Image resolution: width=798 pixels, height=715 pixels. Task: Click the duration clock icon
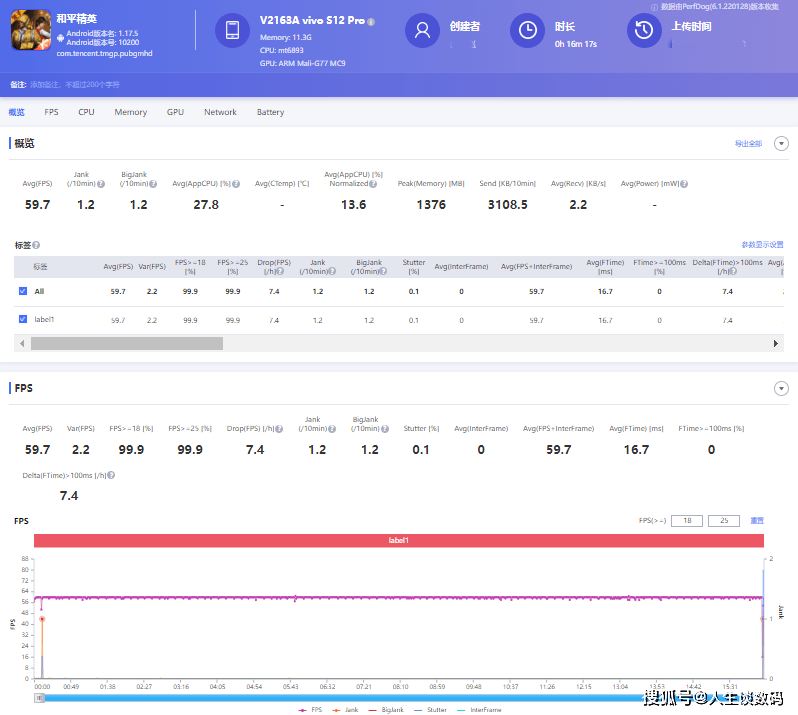pyautogui.click(x=527, y=31)
